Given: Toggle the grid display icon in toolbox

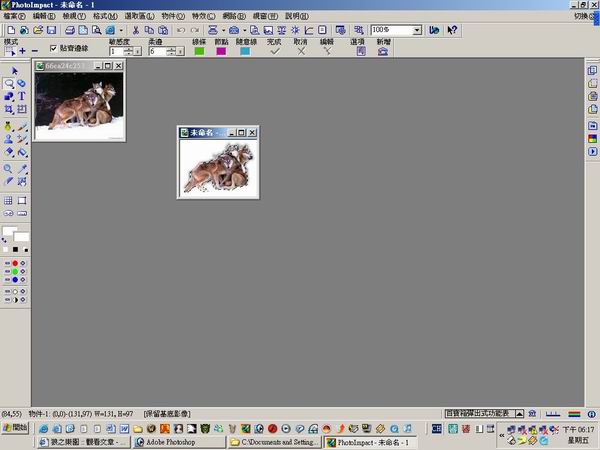Looking at the screenshot, I should tap(8, 201).
